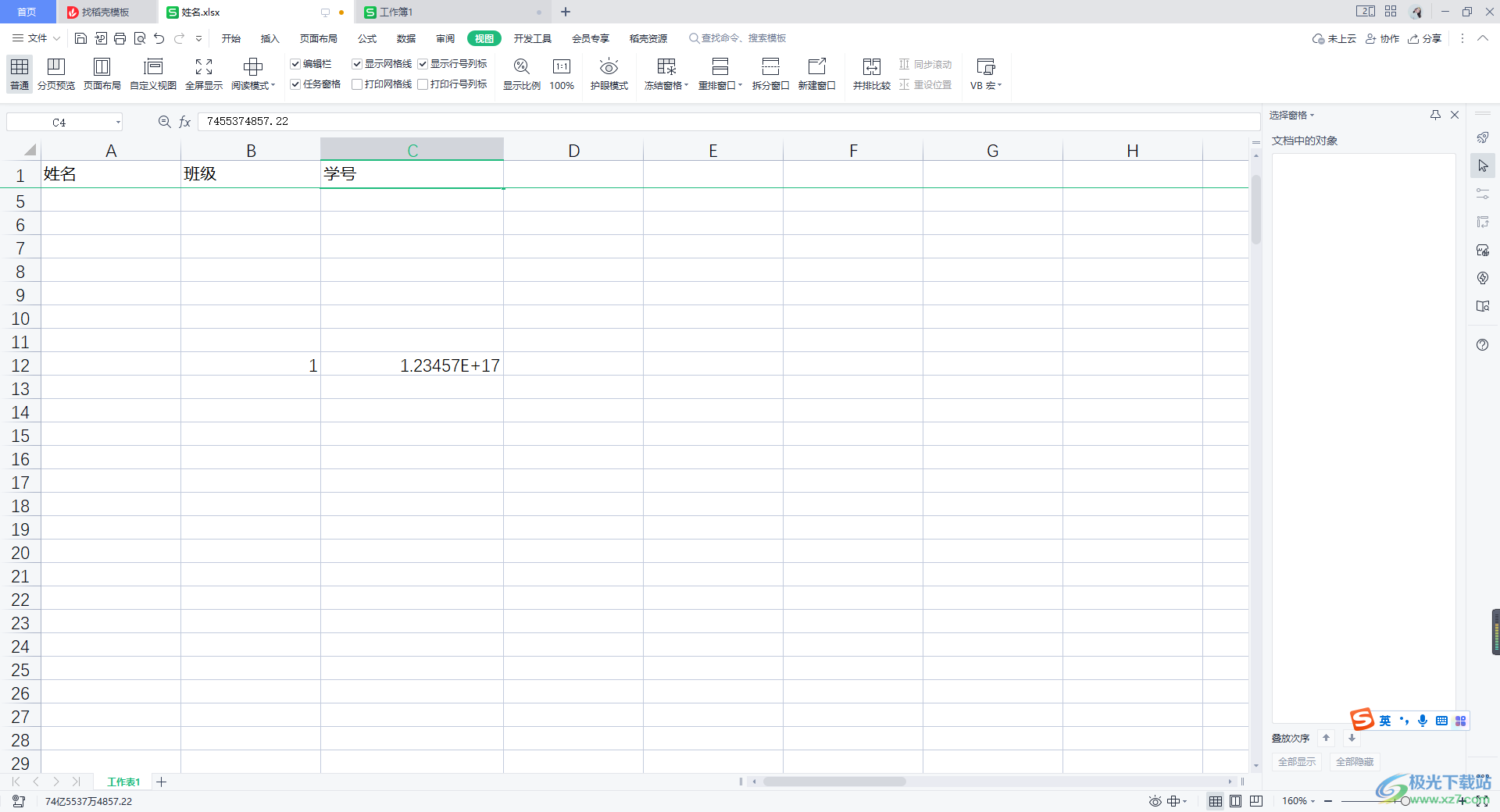Pin the selection pane using the pin icon

[1435, 115]
